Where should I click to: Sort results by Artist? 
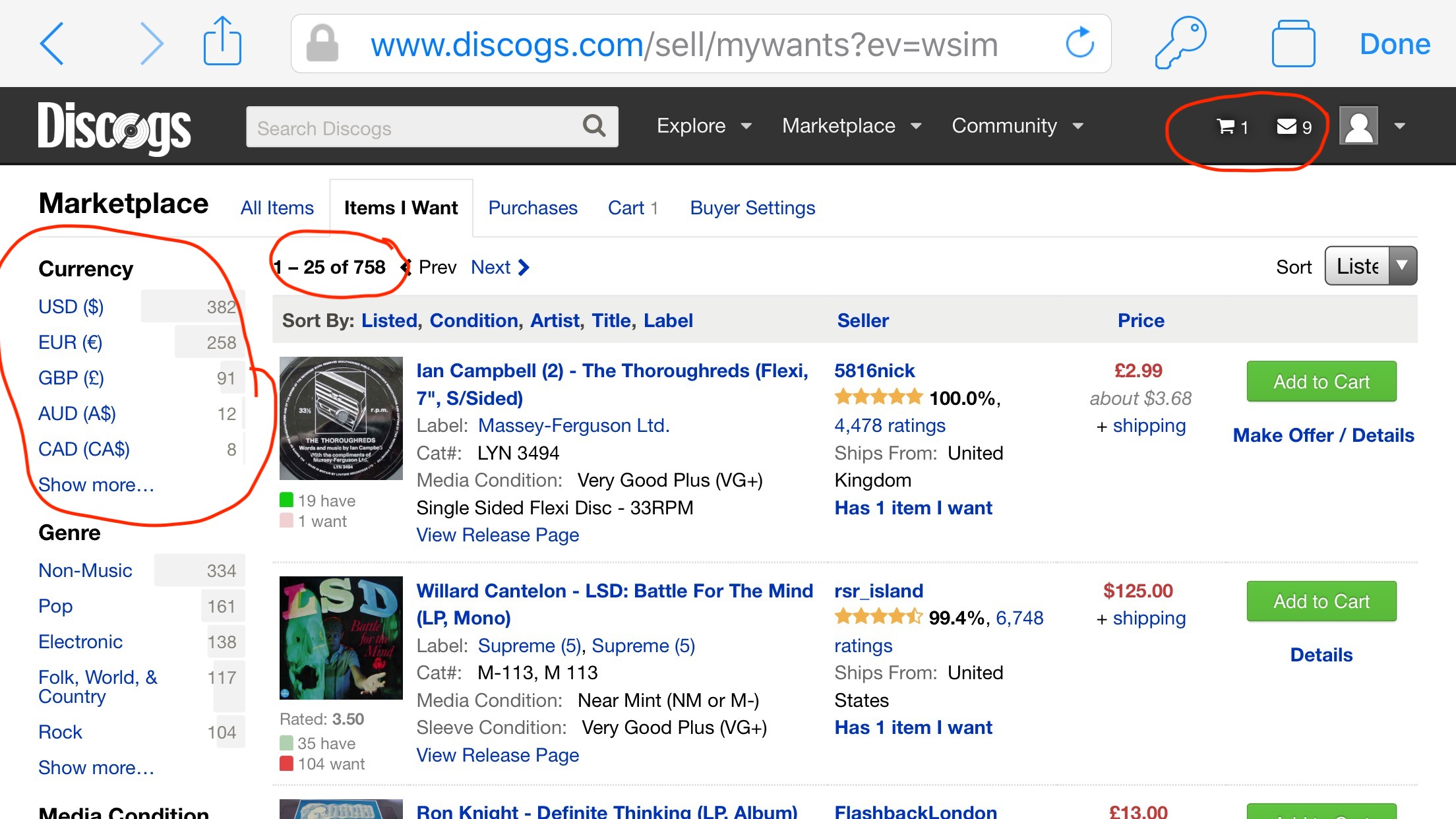[x=555, y=320]
